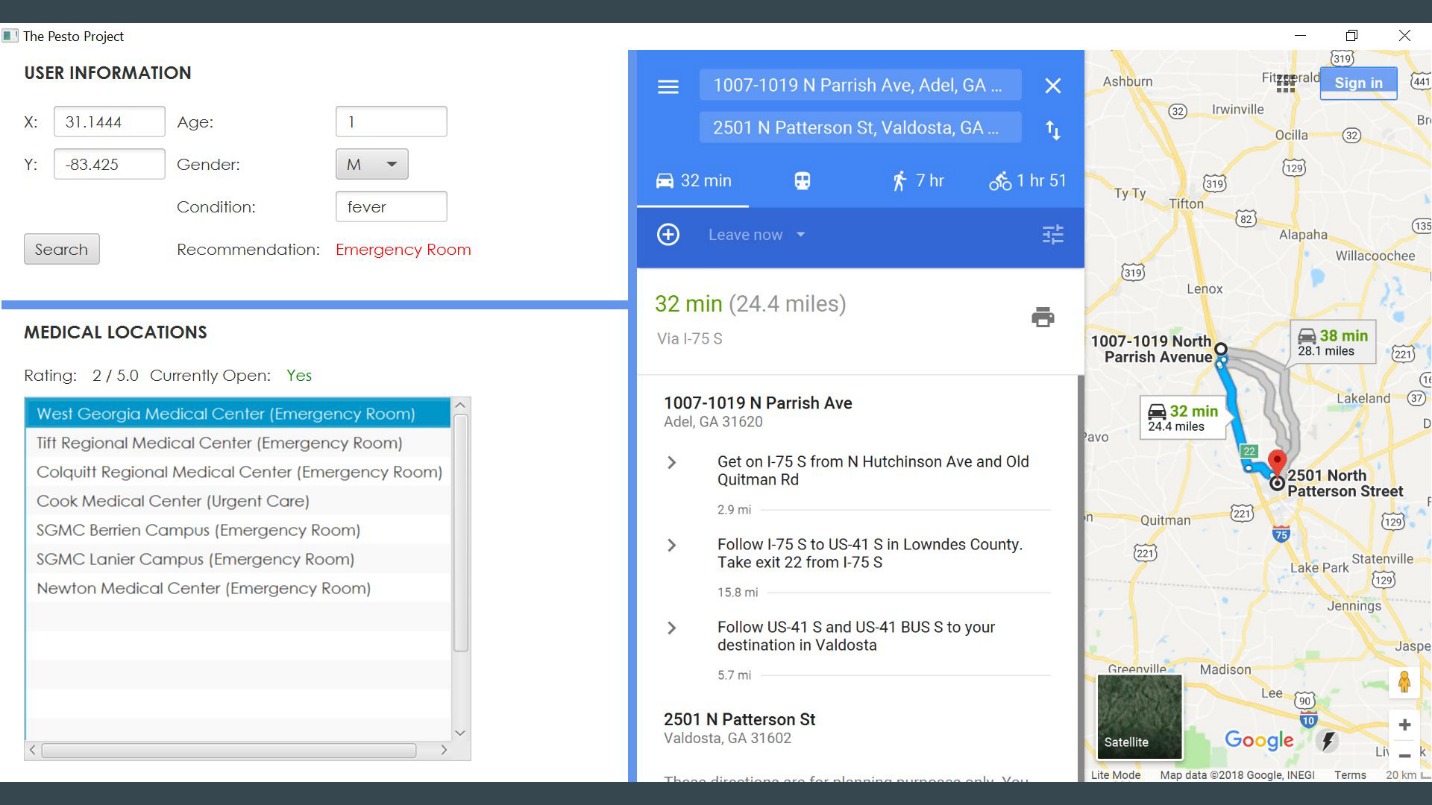The height and width of the screenshot is (805, 1432).
Task: Select Cook Medical Center (Urgent Care)
Action: pos(173,501)
